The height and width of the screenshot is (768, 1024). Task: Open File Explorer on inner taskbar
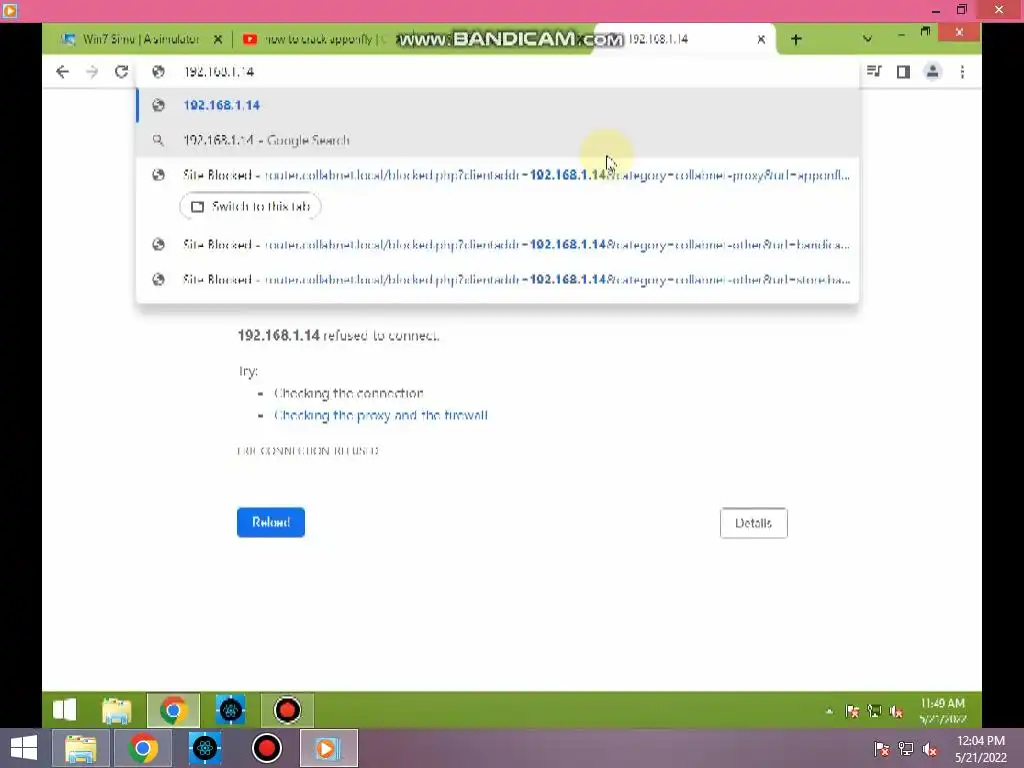(117, 710)
